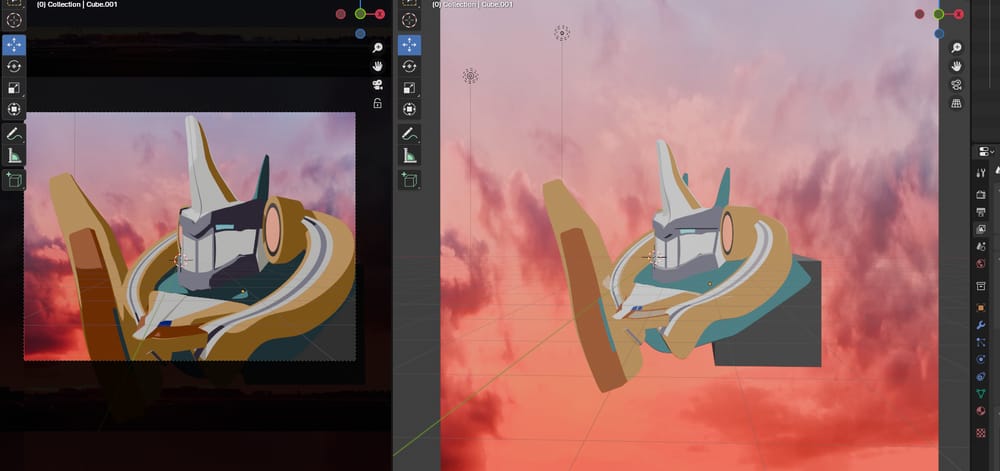Select the Cursor tool in left viewport
The width and height of the screenshot is (1000, 471).
click(14, 20)
